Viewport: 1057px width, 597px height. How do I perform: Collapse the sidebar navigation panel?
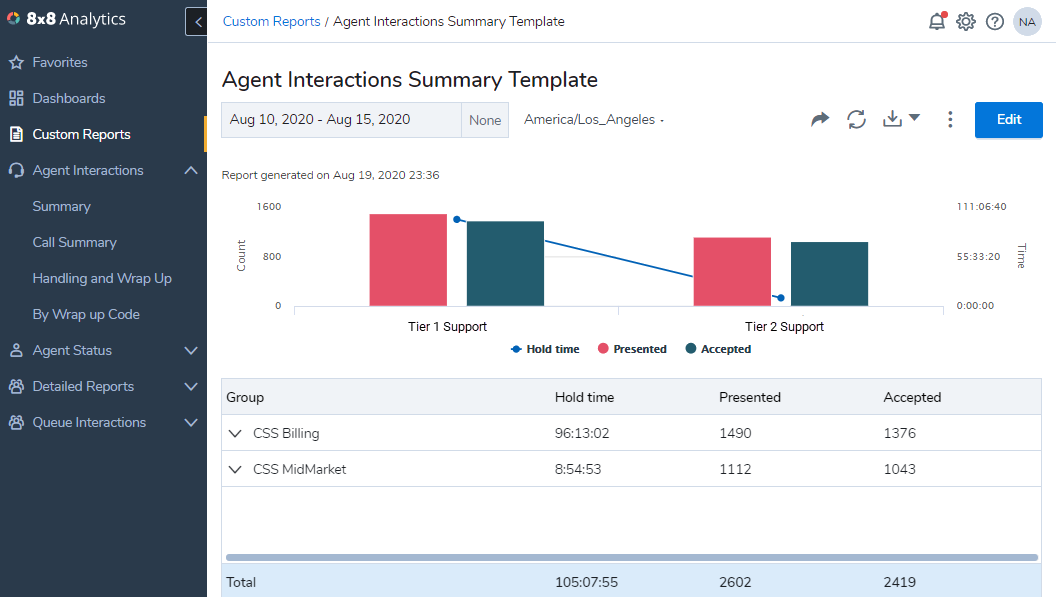coord(197,22)
